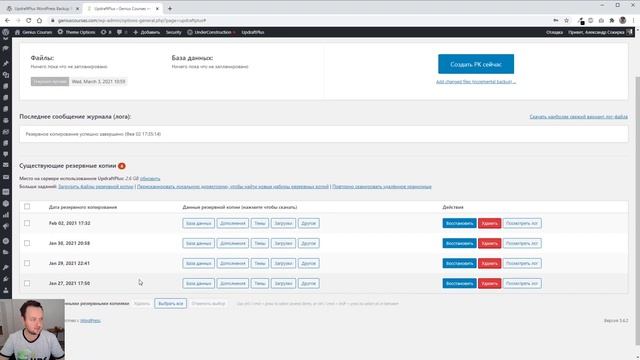Download Другие from Jan 27, 2021 backup
Screen dimensions: 640x360
tap(309, 283)
